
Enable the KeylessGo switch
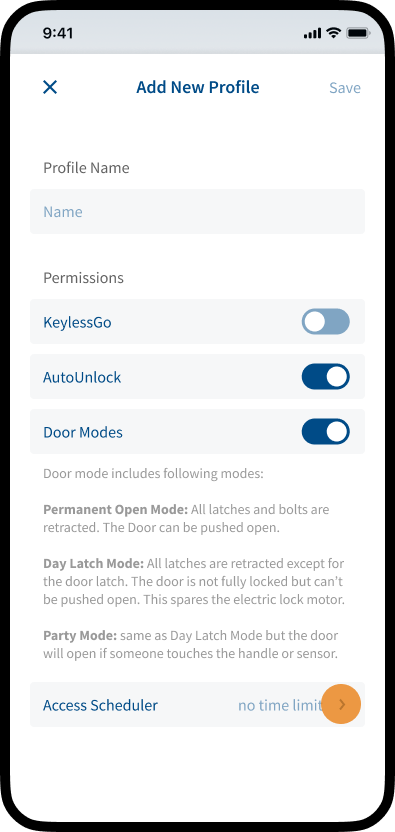pyautogui.click(x=325, y=322)
